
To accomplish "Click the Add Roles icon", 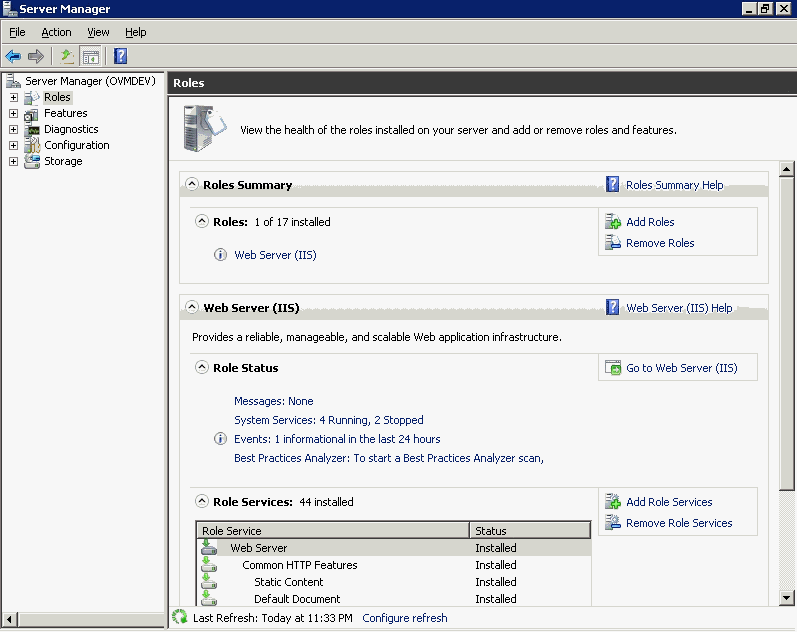I will [613, 222].
